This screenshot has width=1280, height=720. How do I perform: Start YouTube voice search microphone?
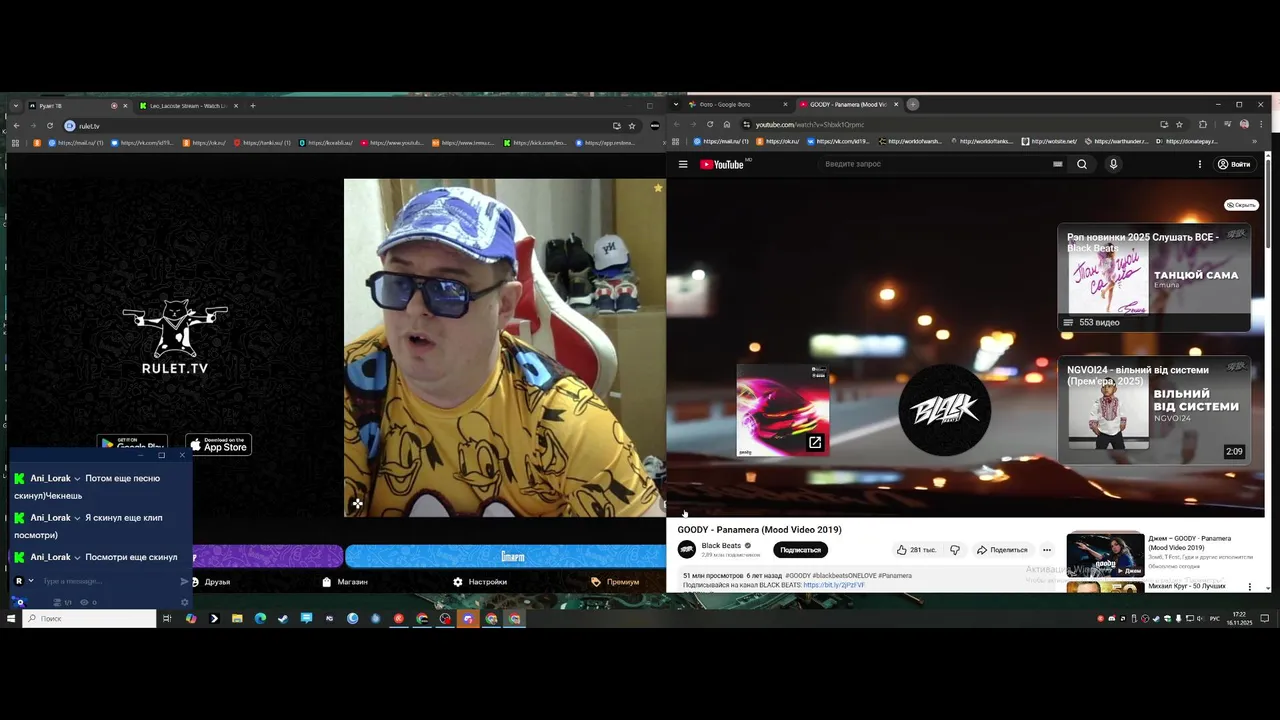tap(1113, 164)
